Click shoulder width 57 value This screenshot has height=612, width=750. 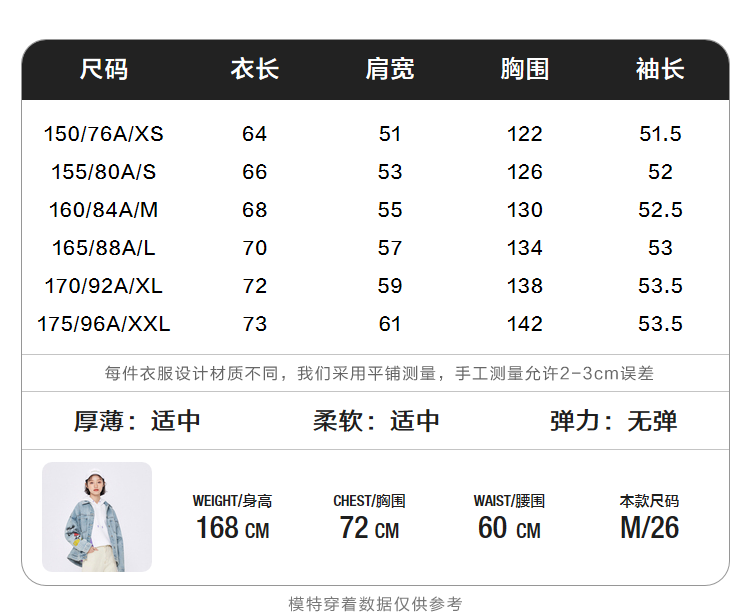coord(390,248)
